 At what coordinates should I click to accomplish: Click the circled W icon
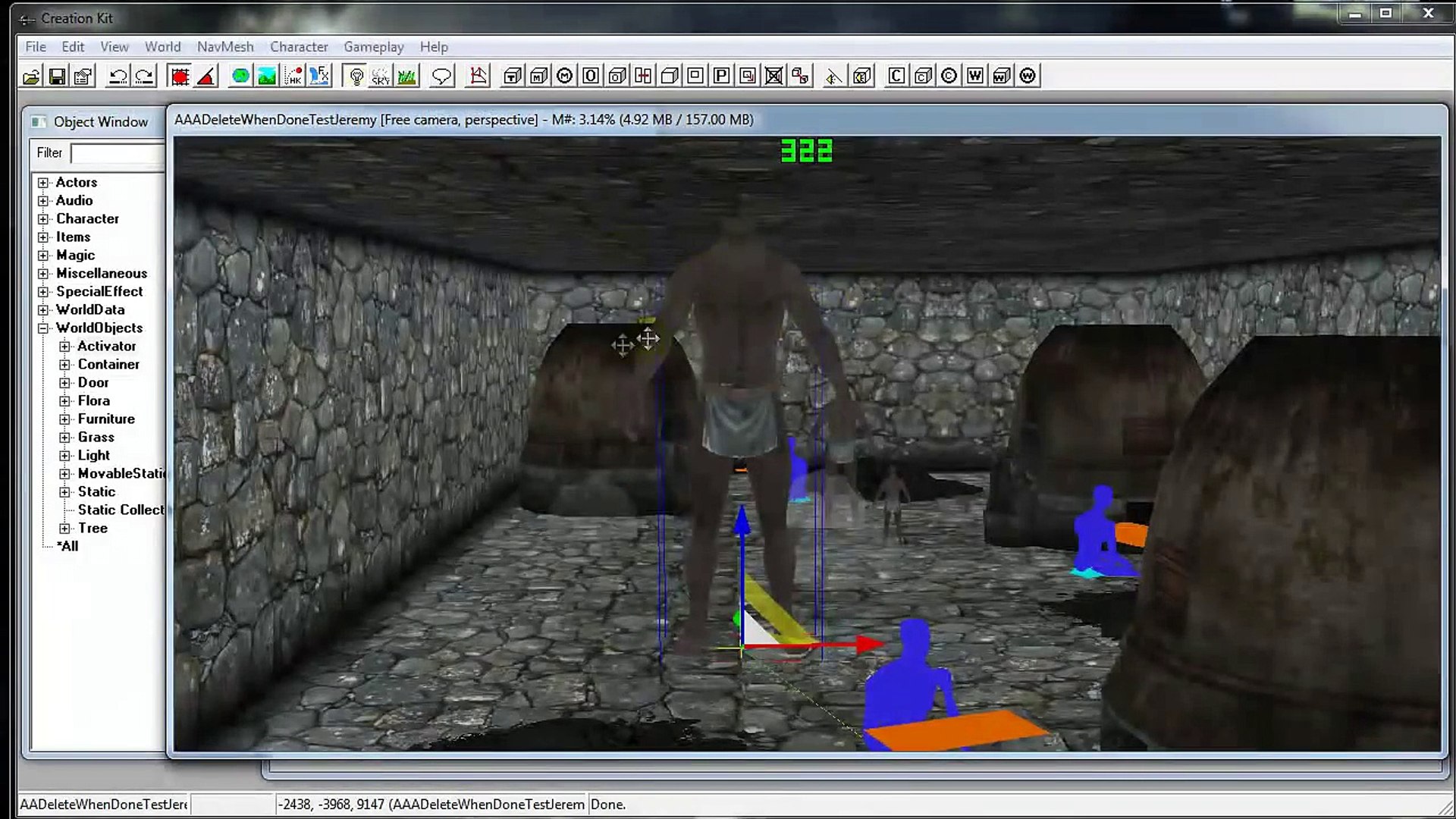pyautogui.click(x=1028, y=76)
